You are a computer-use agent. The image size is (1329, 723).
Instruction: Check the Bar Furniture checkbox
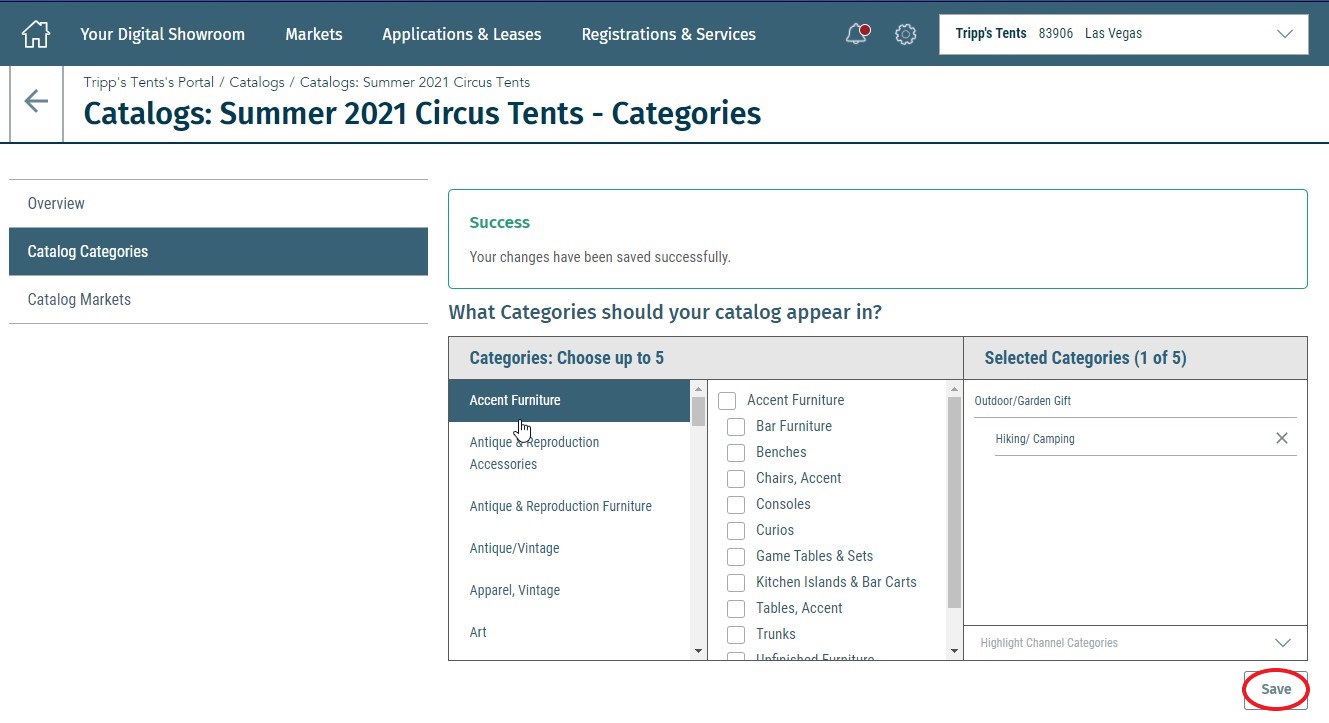[x=736, y=427]
